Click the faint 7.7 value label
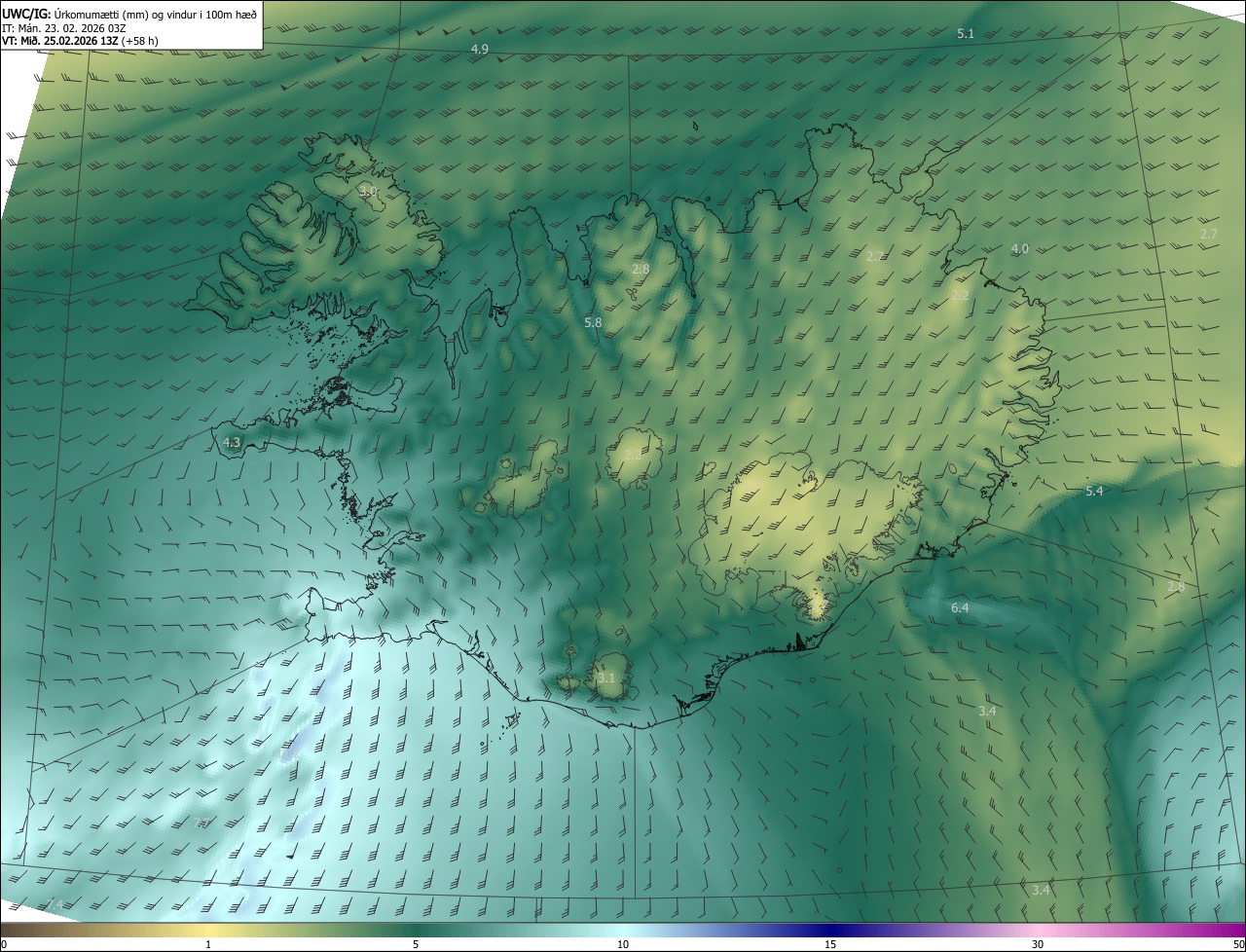The image size is (1246, 952). (203, 824)
